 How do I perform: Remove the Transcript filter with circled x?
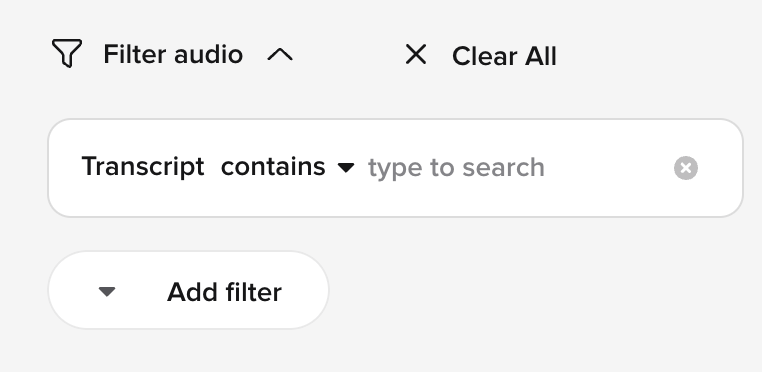(x=686, y=168)
